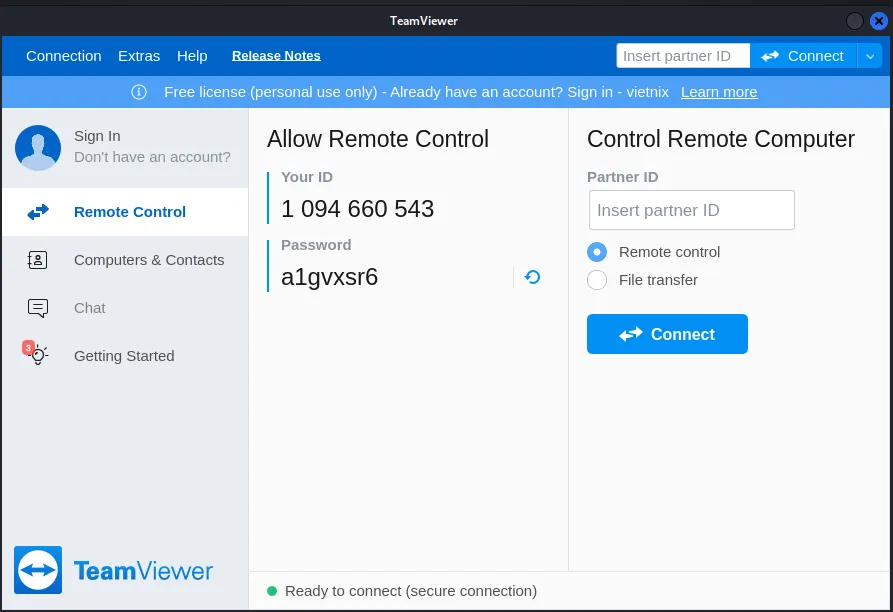
Task: Open the Learn more link
Action: (718, 92)
